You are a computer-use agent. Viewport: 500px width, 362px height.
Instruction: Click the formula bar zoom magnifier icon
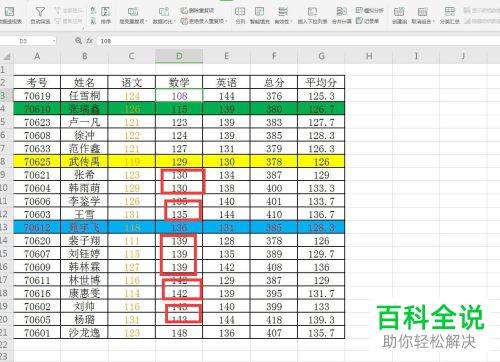pos(78,41)
